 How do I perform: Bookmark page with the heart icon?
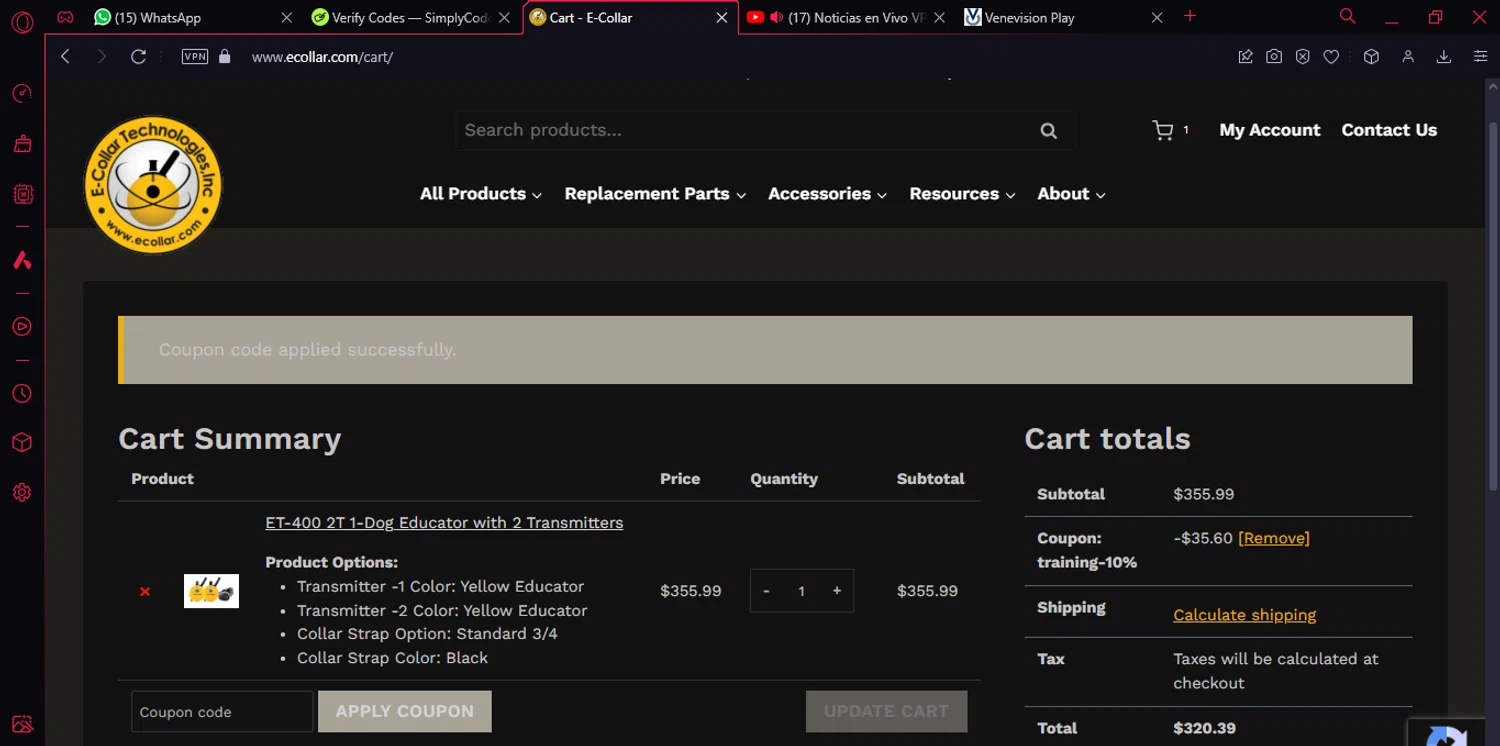[x=1331, y=57]
